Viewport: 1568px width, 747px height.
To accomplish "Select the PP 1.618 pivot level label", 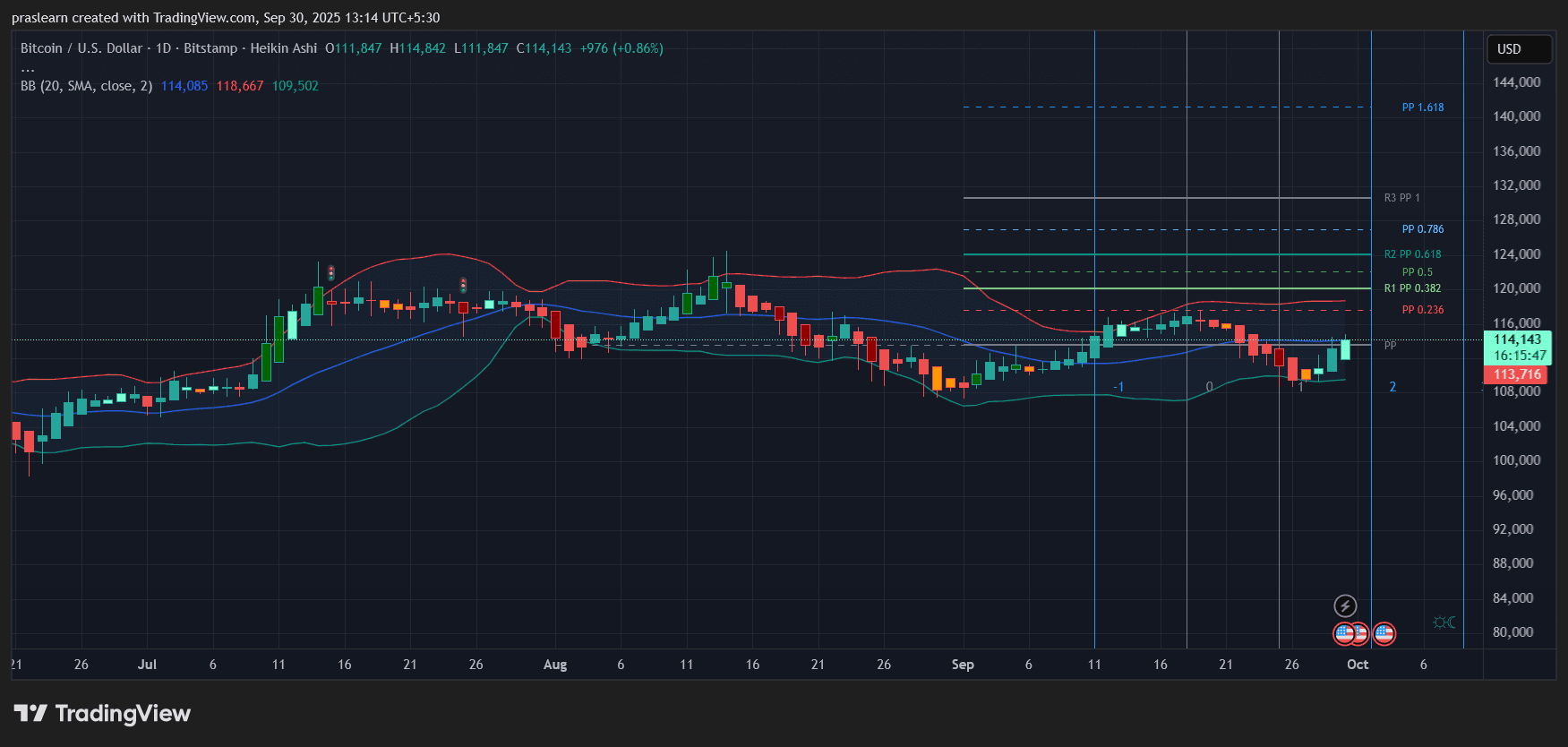I will (x=1422, y=107).
